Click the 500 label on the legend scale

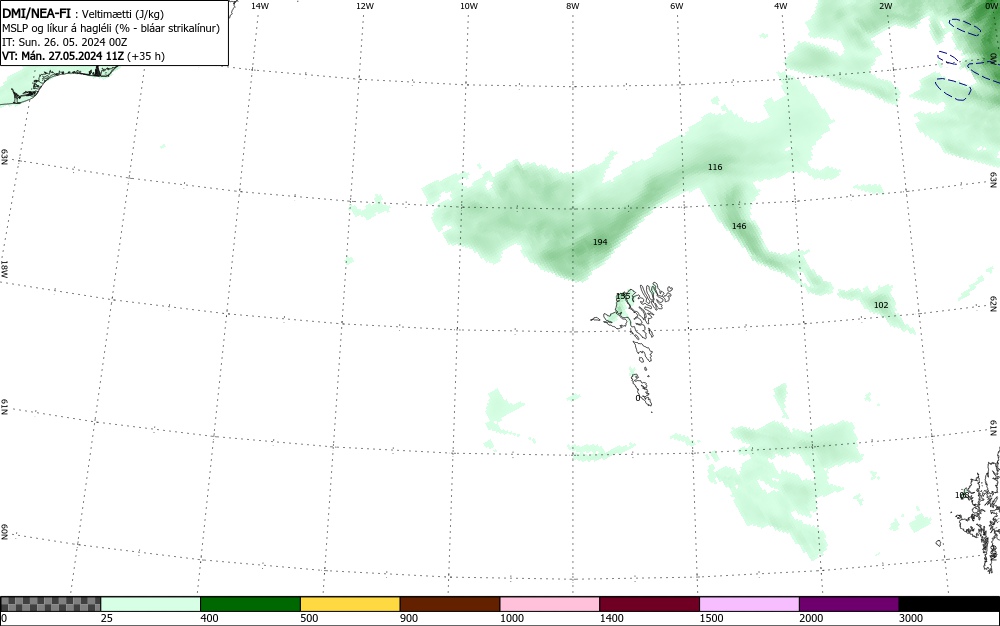309,618
